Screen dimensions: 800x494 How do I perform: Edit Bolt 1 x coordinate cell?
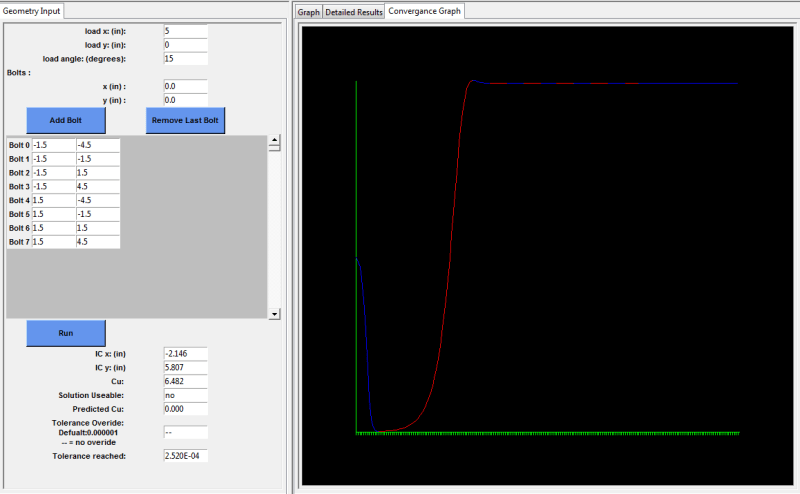click(54, 159)
